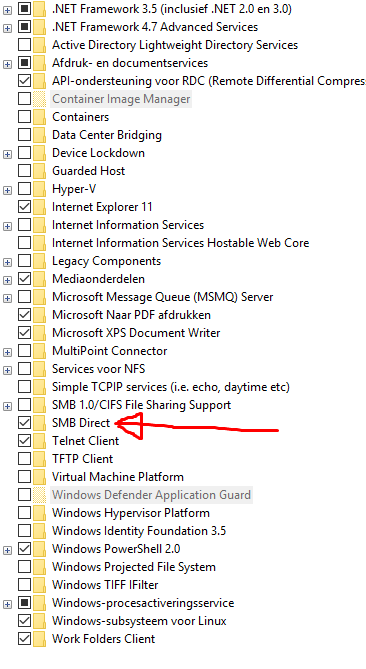366x669 pixels.
Task: Expand the Mediaonderdelen node
Action: coord(7,280)
